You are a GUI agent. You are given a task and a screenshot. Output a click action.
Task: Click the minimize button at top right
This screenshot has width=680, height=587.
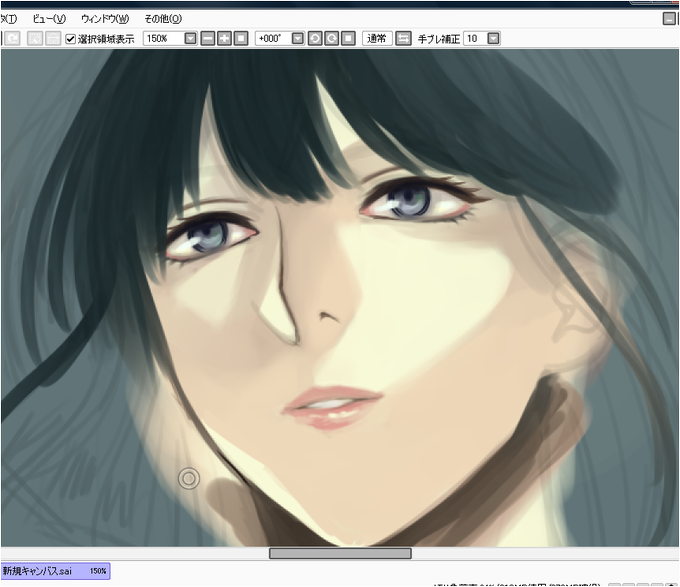tap(669, 19)
